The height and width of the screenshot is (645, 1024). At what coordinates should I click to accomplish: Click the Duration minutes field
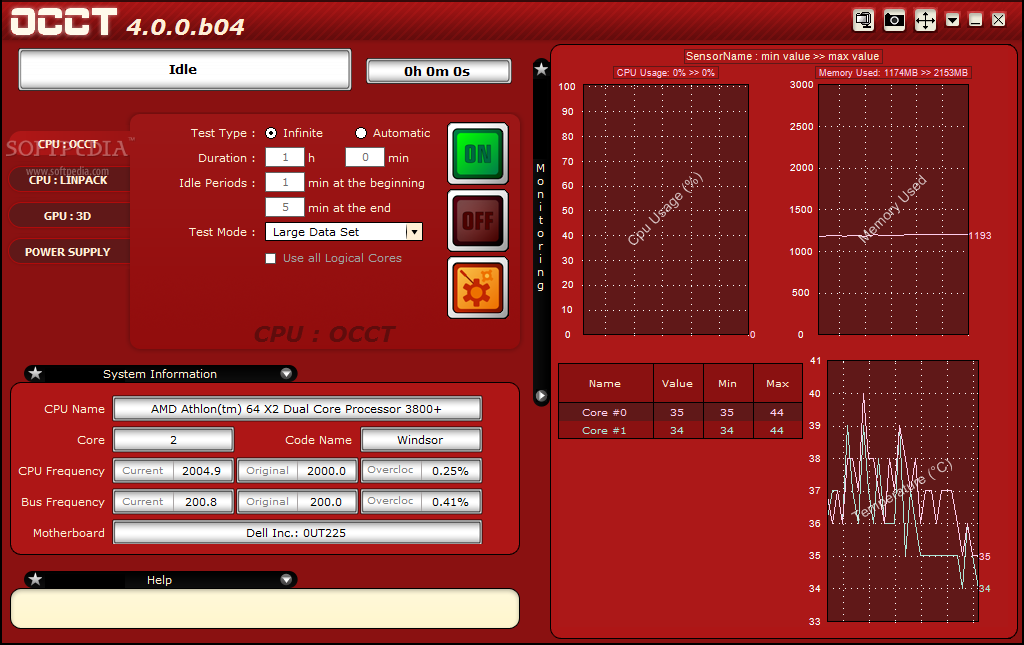[364, 157]
